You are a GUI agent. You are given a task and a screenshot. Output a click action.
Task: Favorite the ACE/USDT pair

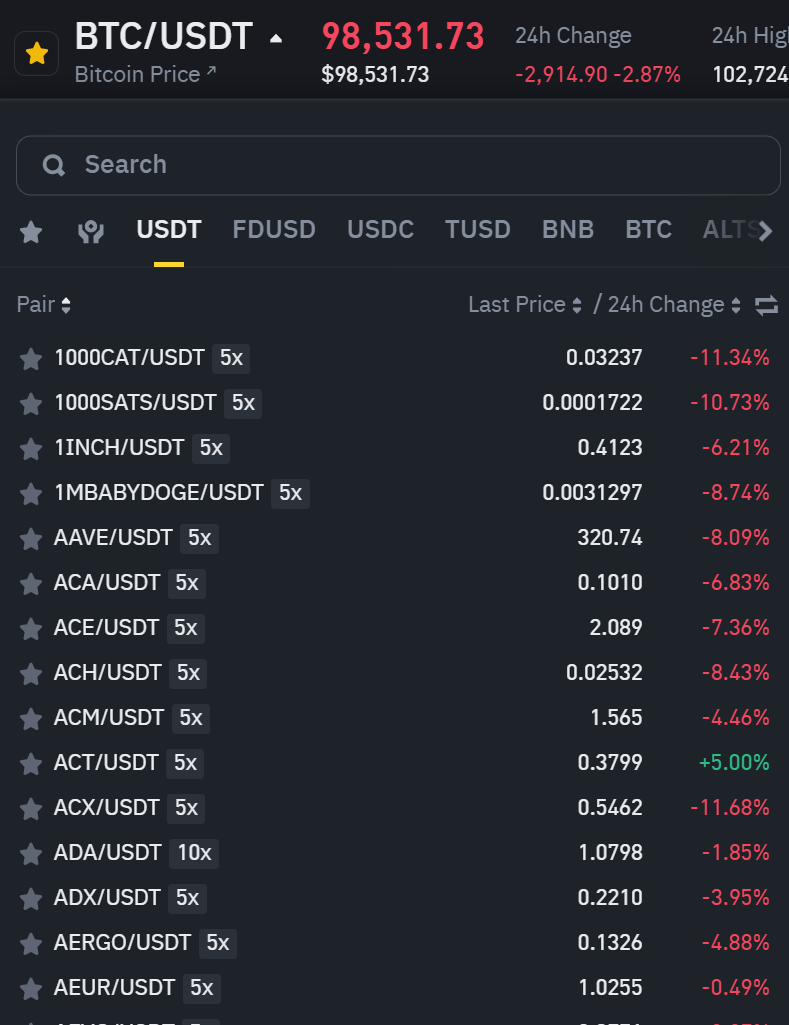pyautogui.click(x=31, y=629)
